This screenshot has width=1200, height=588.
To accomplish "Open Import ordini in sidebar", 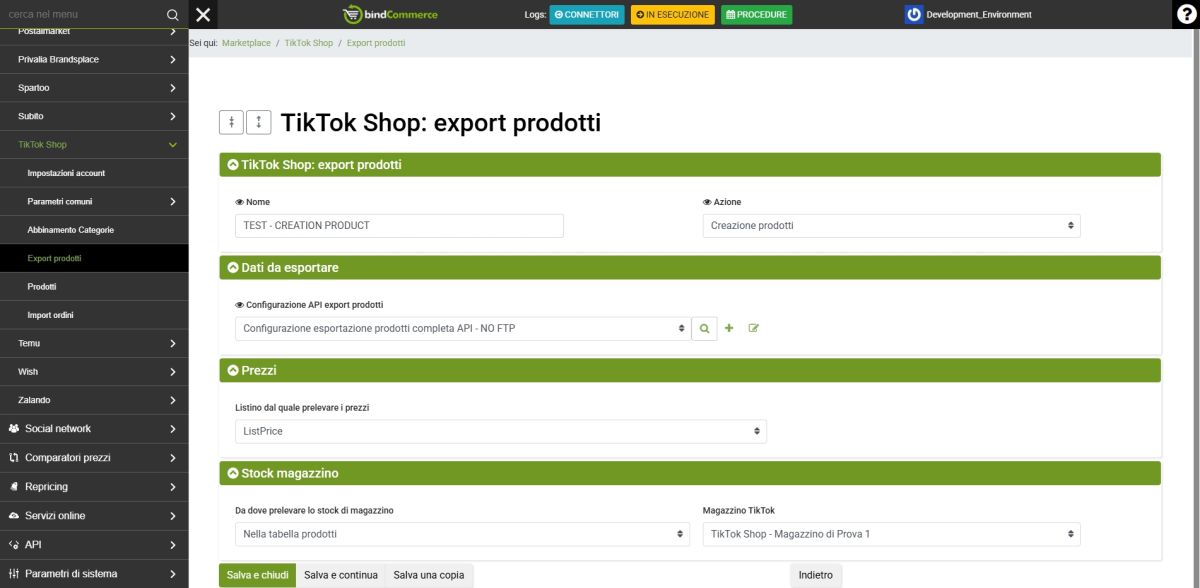I will click(94, 315).
